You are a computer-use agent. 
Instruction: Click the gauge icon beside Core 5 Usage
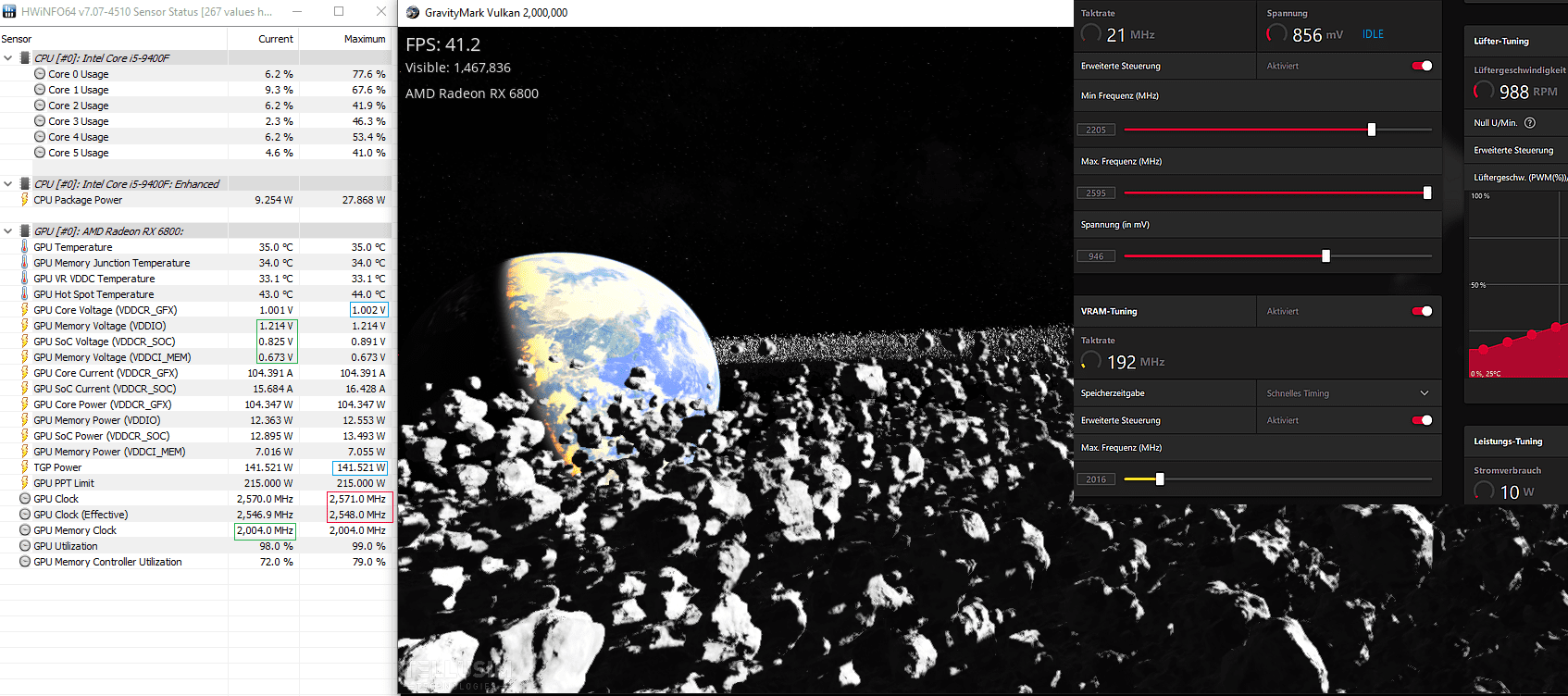click(x=40, y=153)
